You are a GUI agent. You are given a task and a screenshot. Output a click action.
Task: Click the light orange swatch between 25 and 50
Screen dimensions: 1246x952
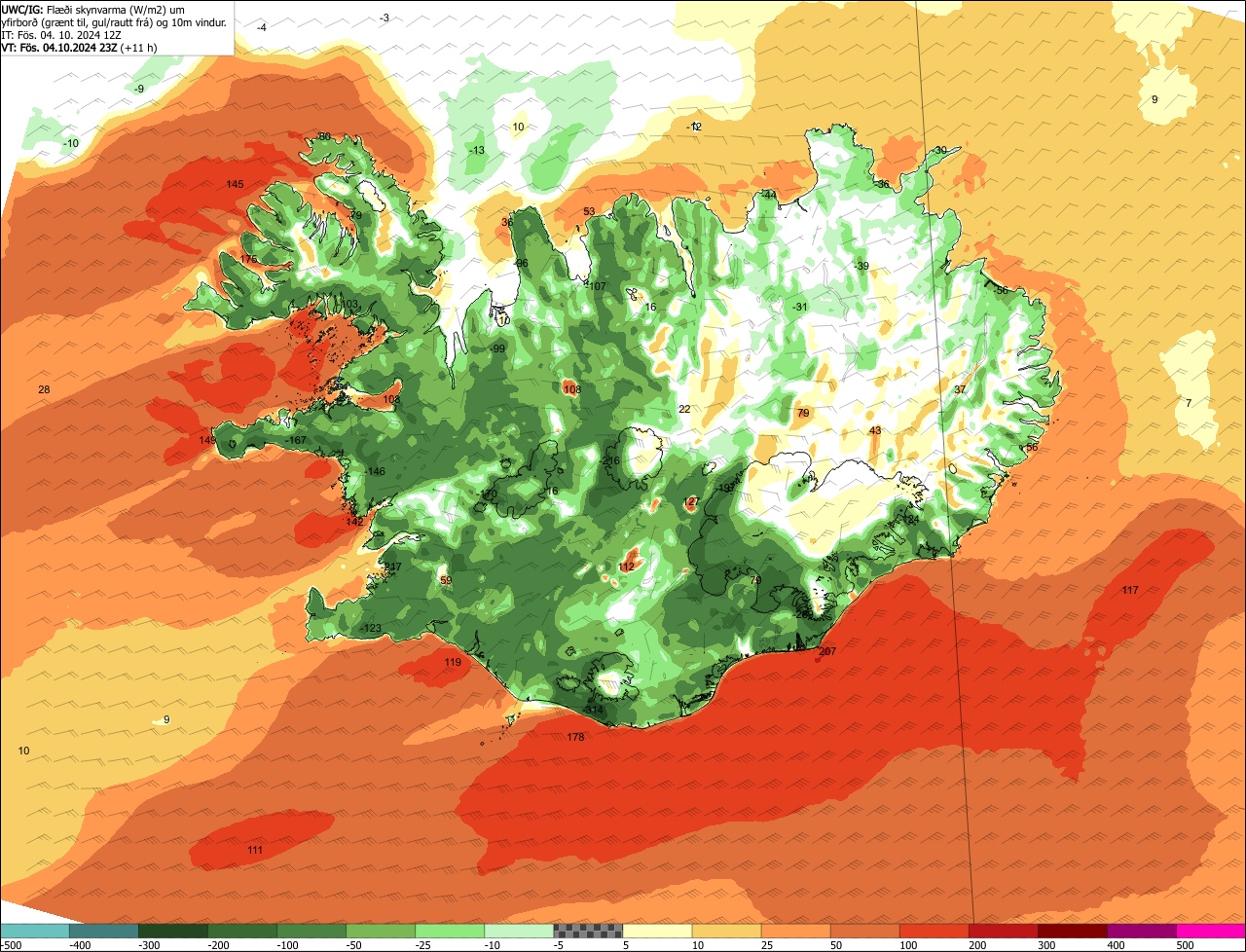point(796,931)
